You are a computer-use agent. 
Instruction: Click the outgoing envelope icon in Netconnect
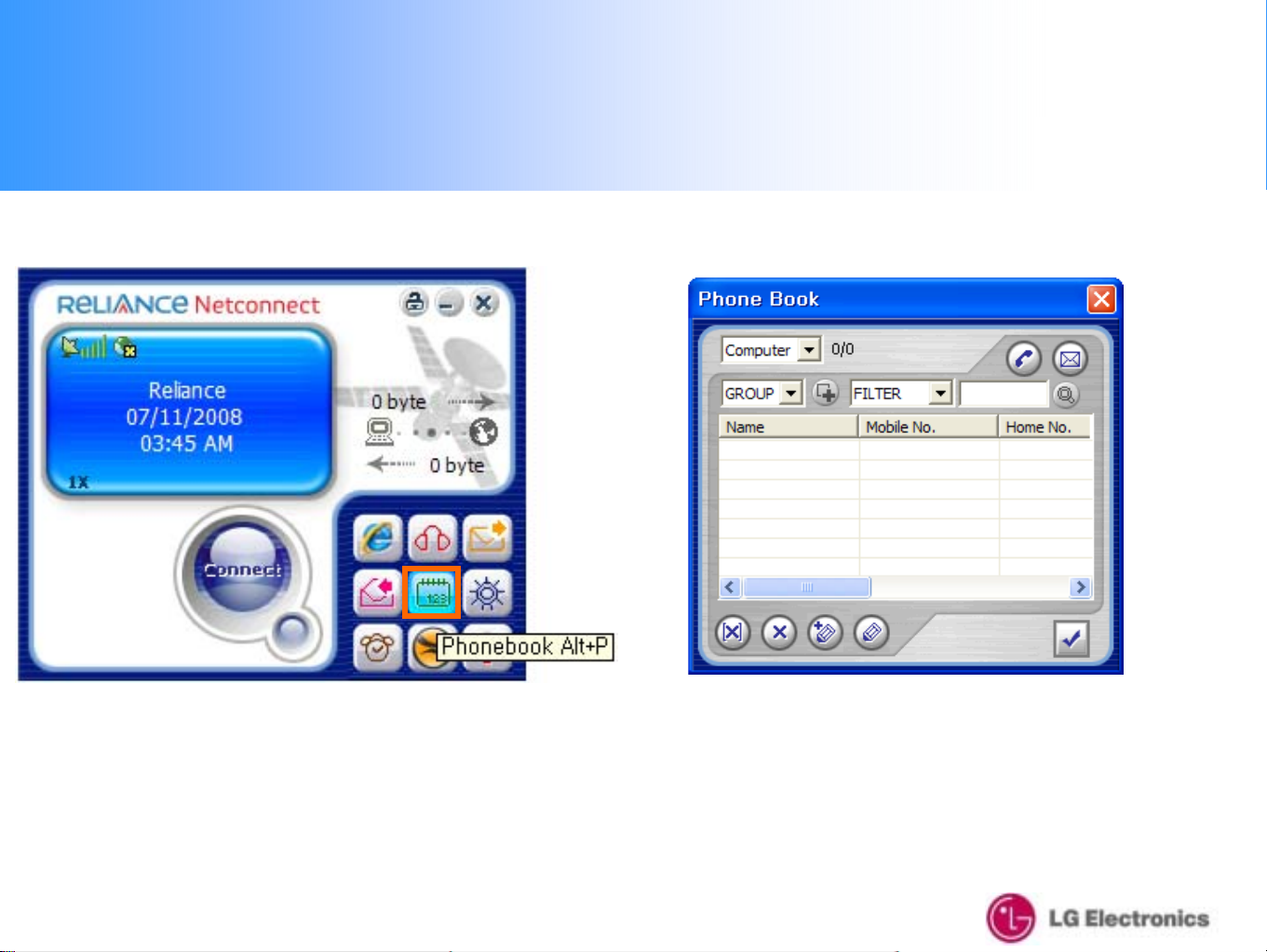[487, 538]
